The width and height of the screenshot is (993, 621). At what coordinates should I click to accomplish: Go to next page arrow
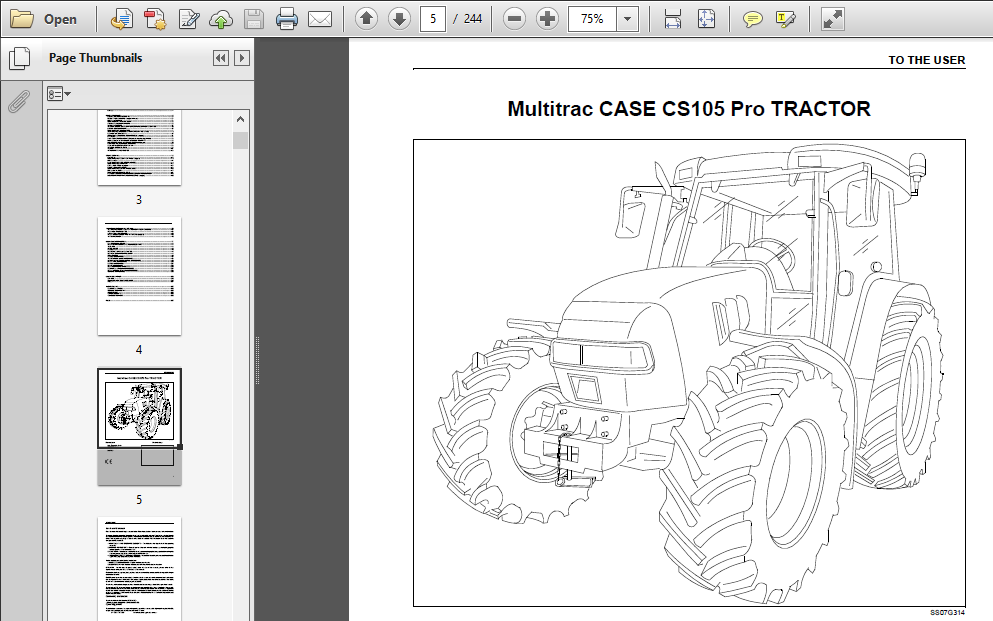tap(399, 19)
